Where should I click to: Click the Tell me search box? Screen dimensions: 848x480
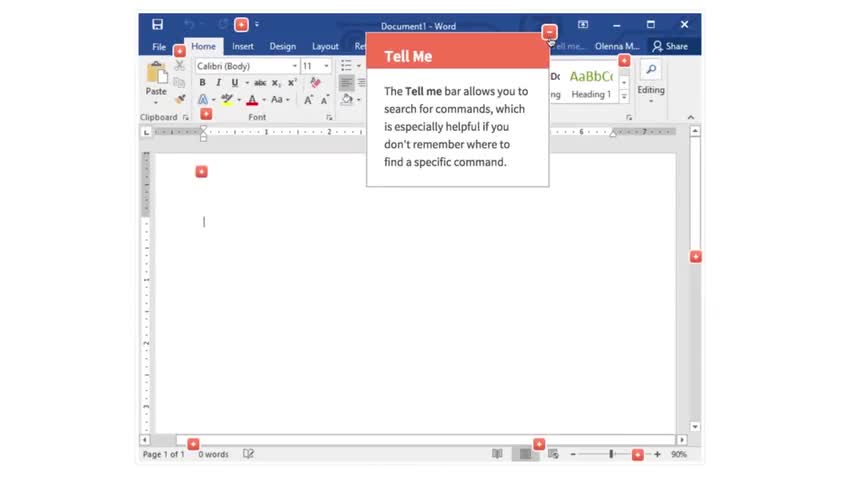click(x=568, y=46)
